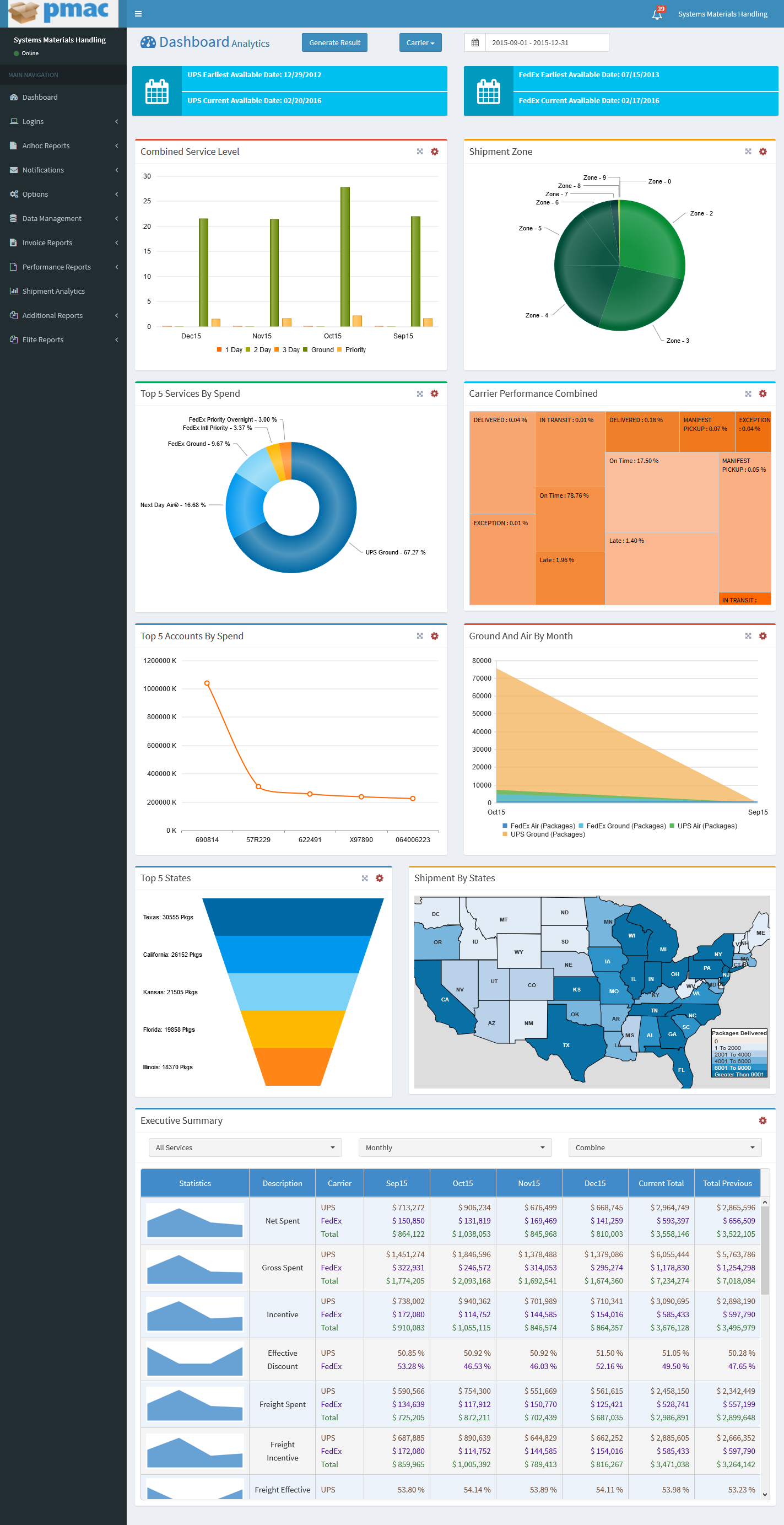Click the notification bell icon

click(657, 14)
